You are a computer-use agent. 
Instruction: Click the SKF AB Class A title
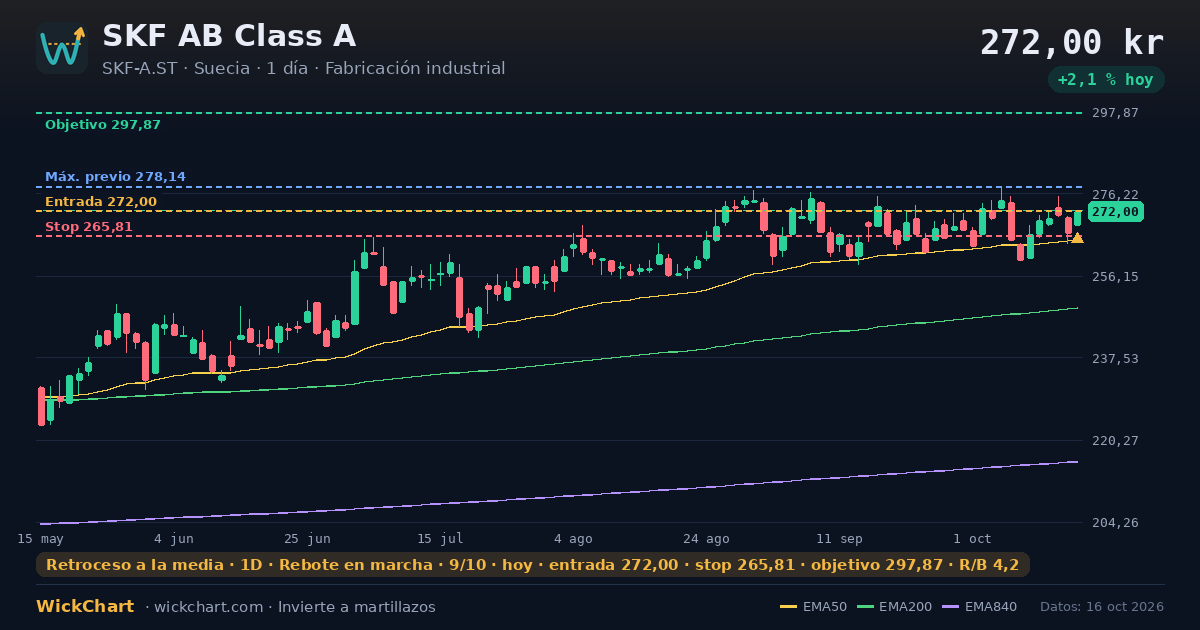(x=229, y=36)
